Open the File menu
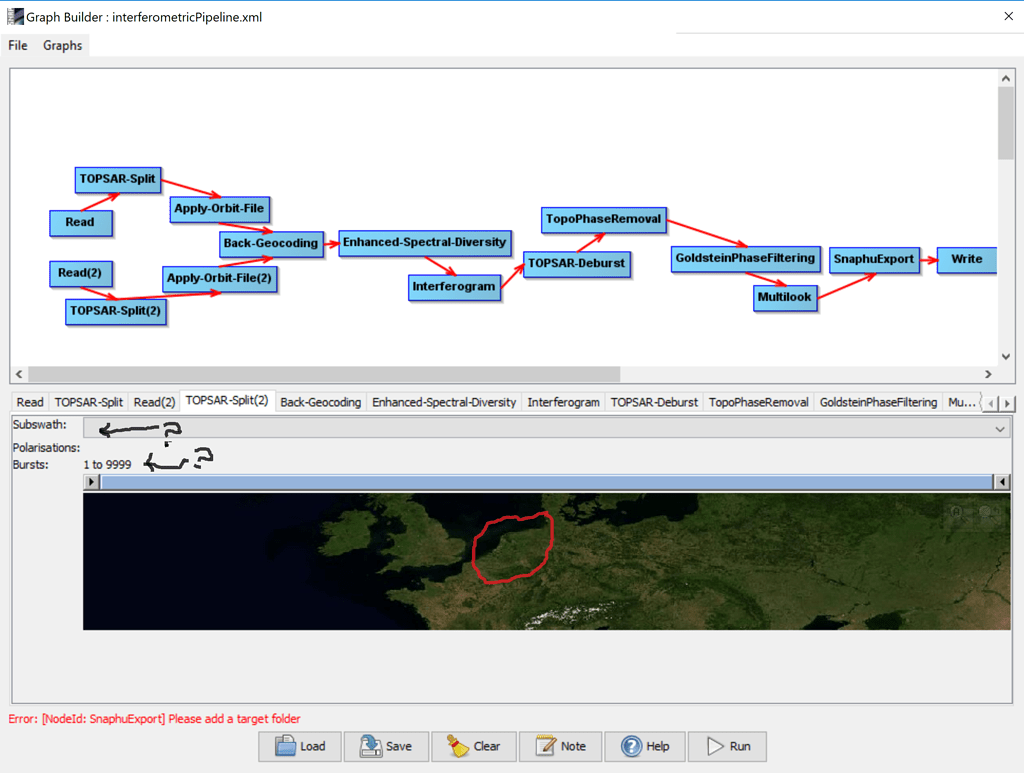The height and width of the screenshot is (773, 1024). 17,45
